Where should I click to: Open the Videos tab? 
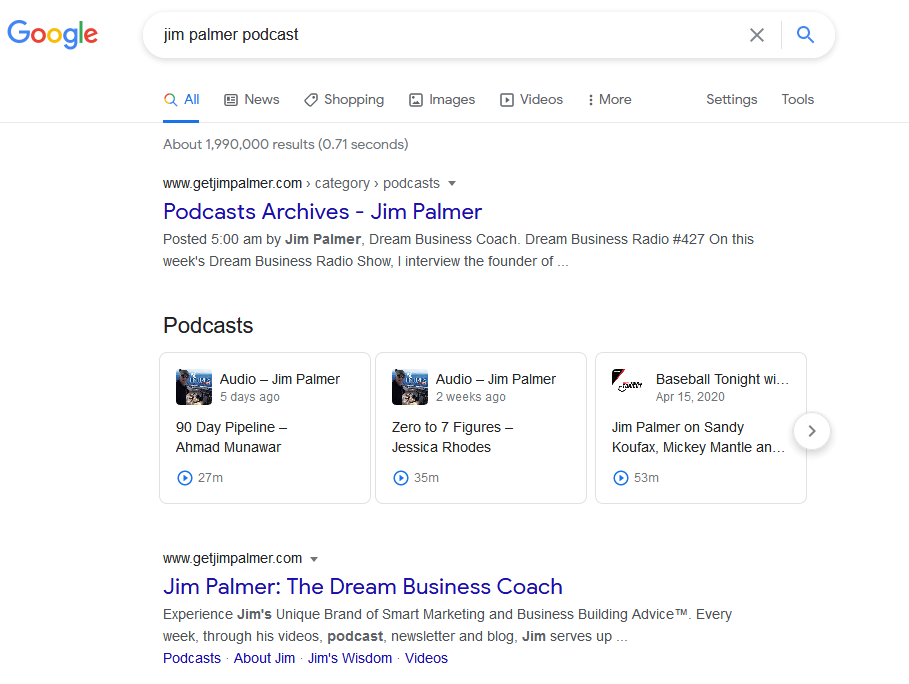point(531,100)
